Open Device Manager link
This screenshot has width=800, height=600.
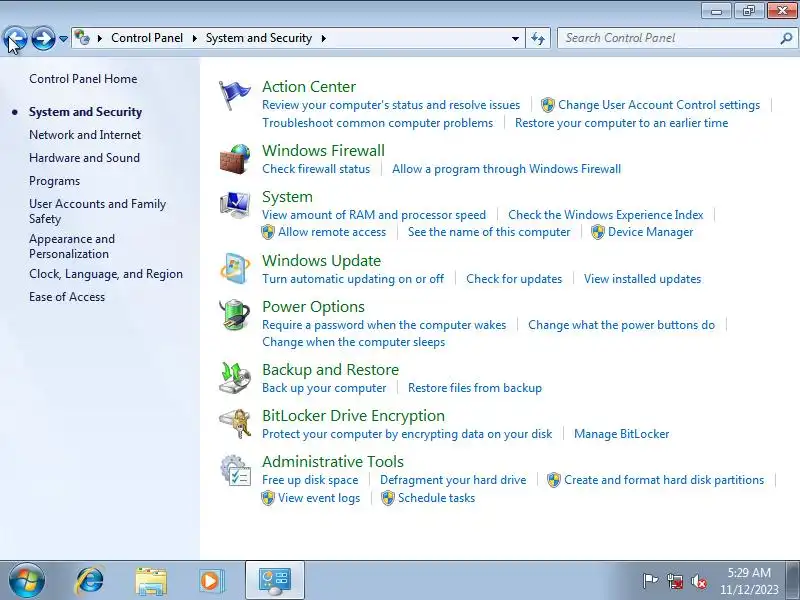(x=651, y=232)
